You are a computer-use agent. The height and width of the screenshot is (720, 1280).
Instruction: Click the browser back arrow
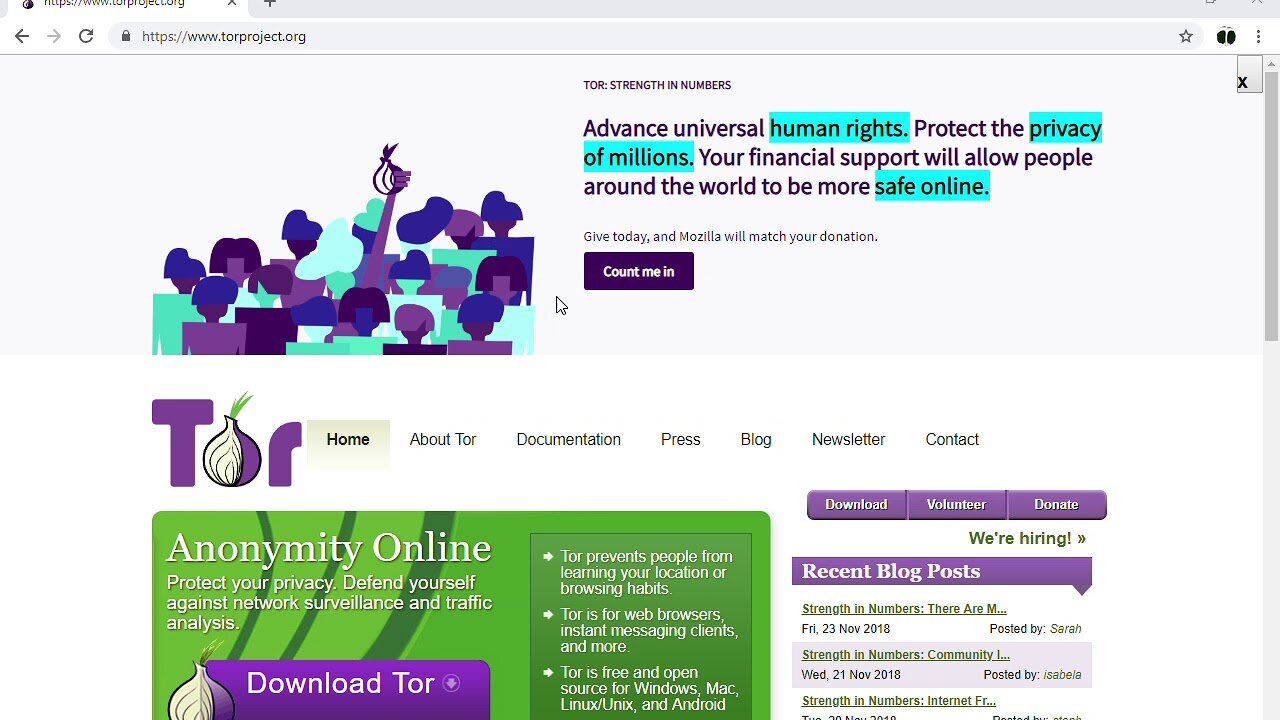[x=22, y=36]
